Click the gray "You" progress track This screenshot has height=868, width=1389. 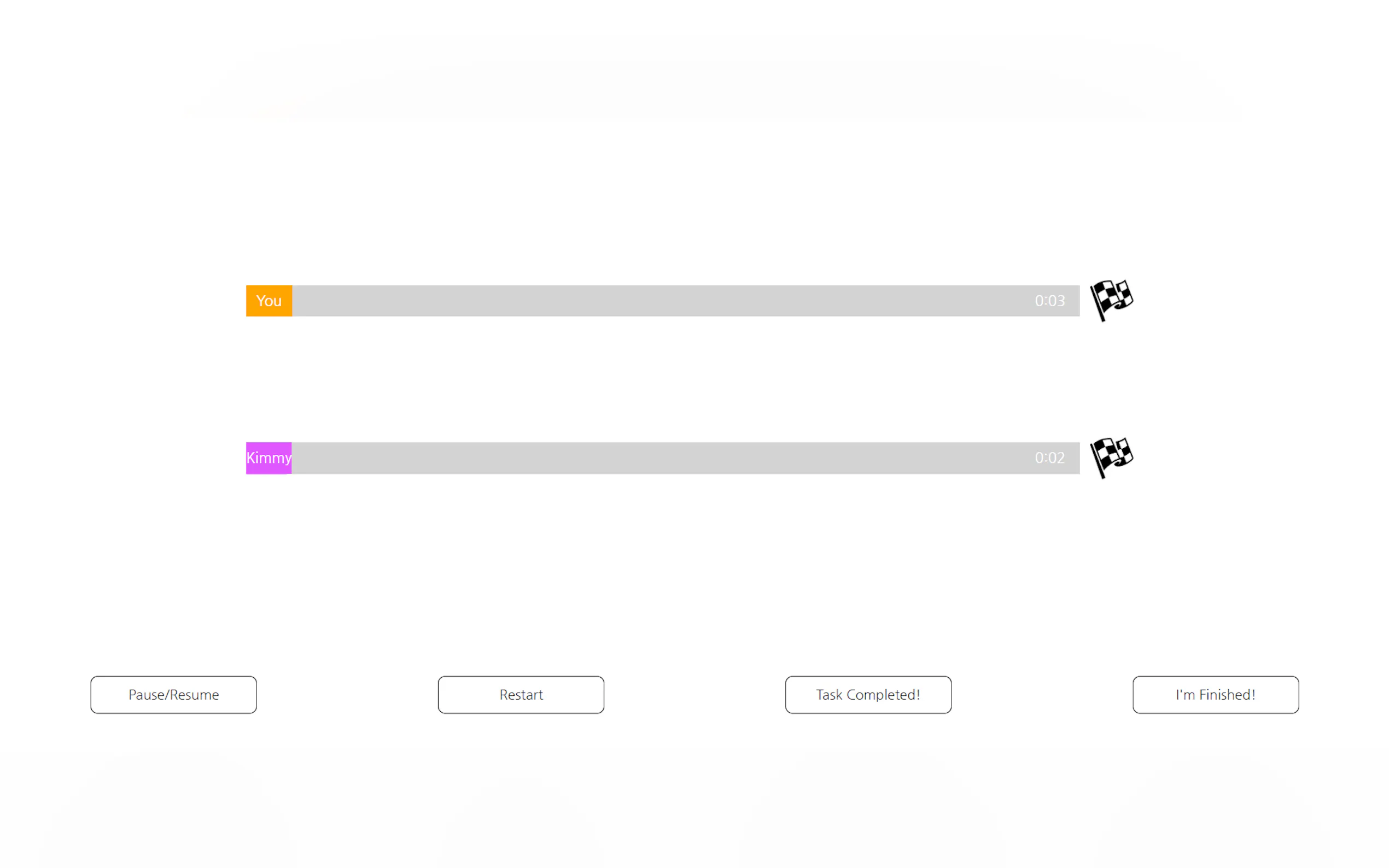pyautogui.click(x=661, y=301)
